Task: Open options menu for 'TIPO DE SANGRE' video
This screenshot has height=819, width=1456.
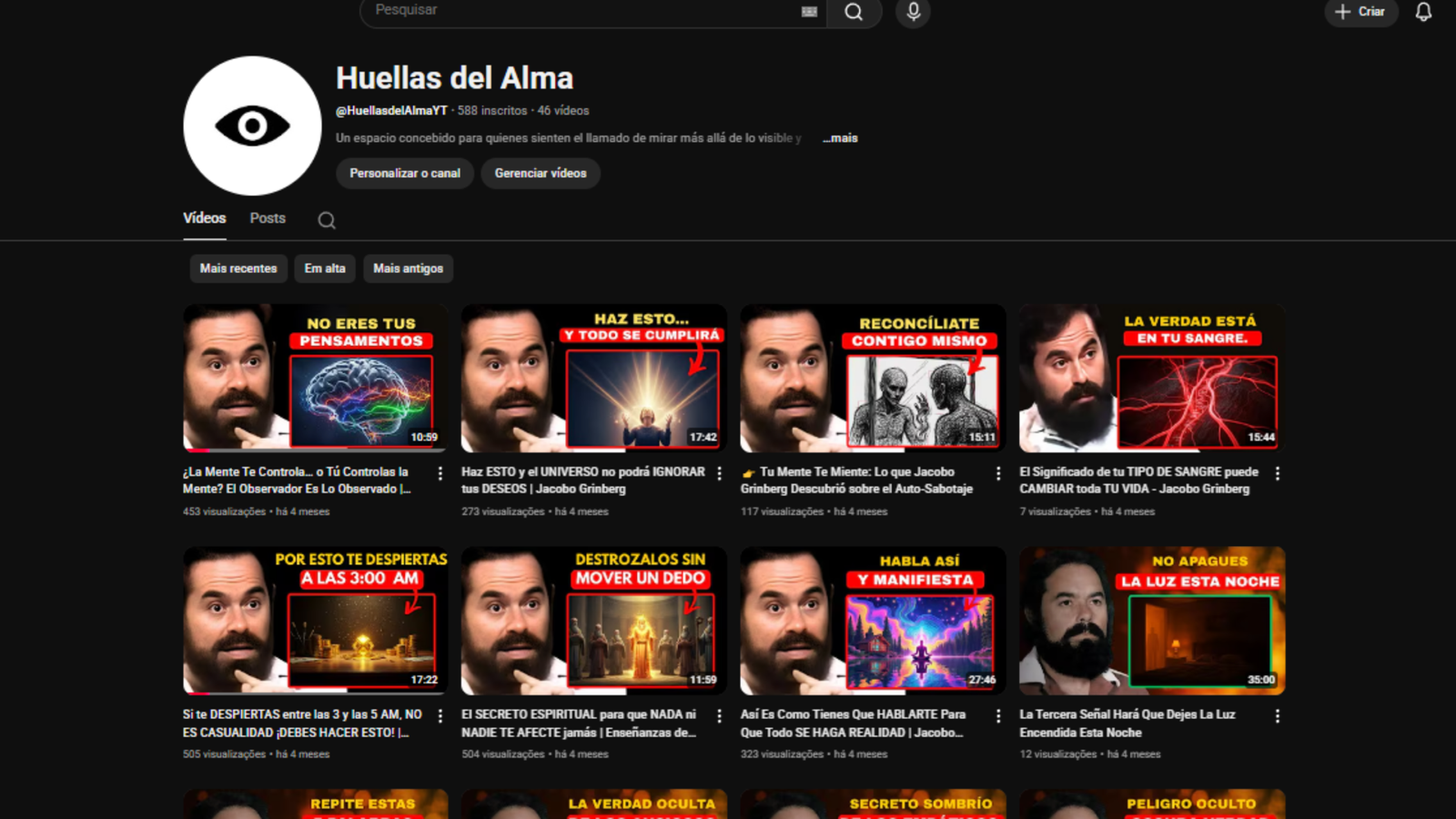Action: pos(1278,473)
